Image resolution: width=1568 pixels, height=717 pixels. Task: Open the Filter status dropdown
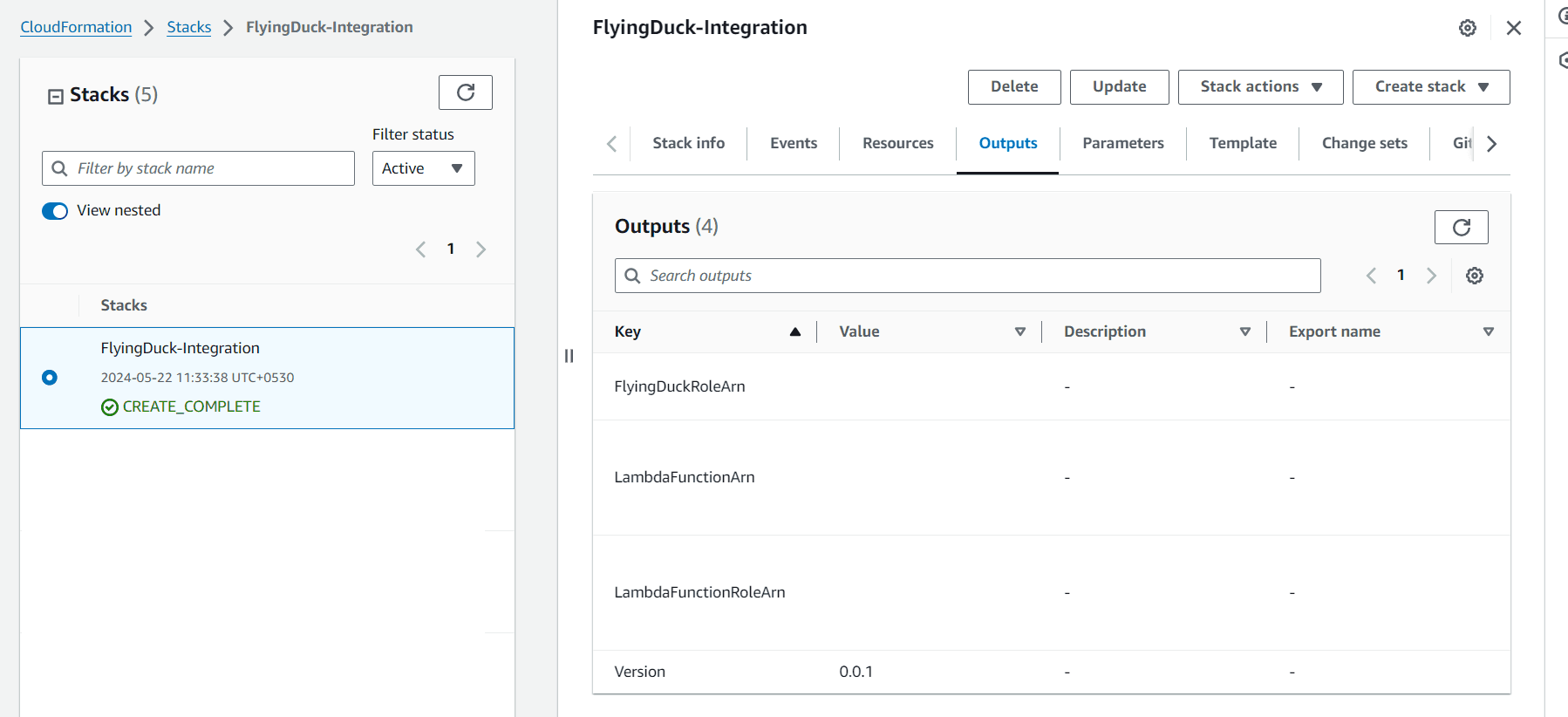click(x=423, y=168)
